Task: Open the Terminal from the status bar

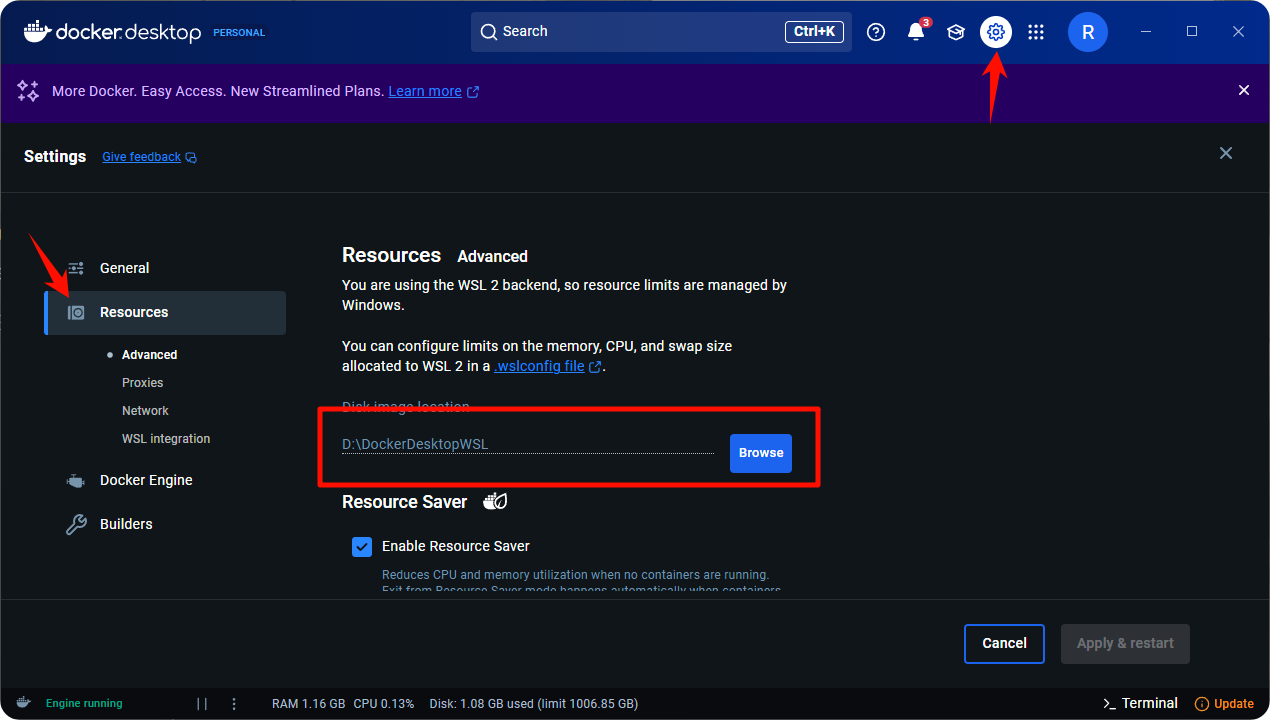Action: tap(1140, 703)
